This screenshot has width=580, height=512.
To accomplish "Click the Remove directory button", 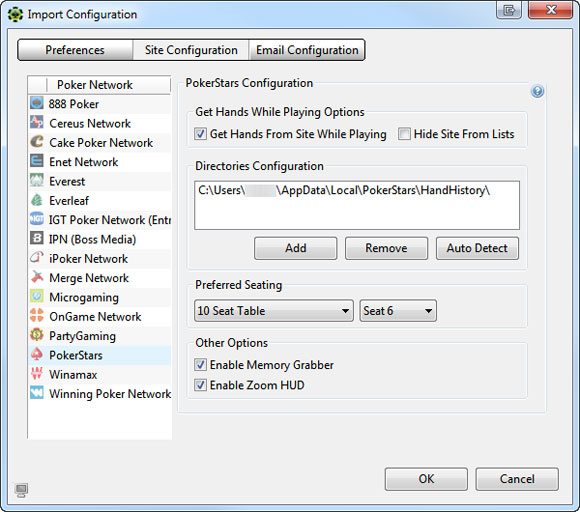I will pos(386,248).
